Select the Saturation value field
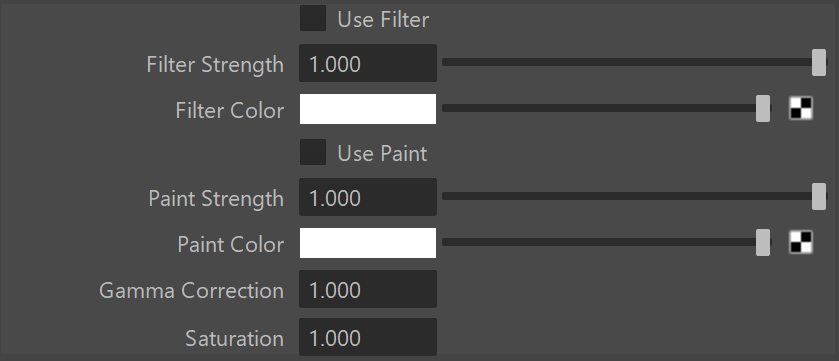This screenshot has height=361, width=839. (368, 337)
